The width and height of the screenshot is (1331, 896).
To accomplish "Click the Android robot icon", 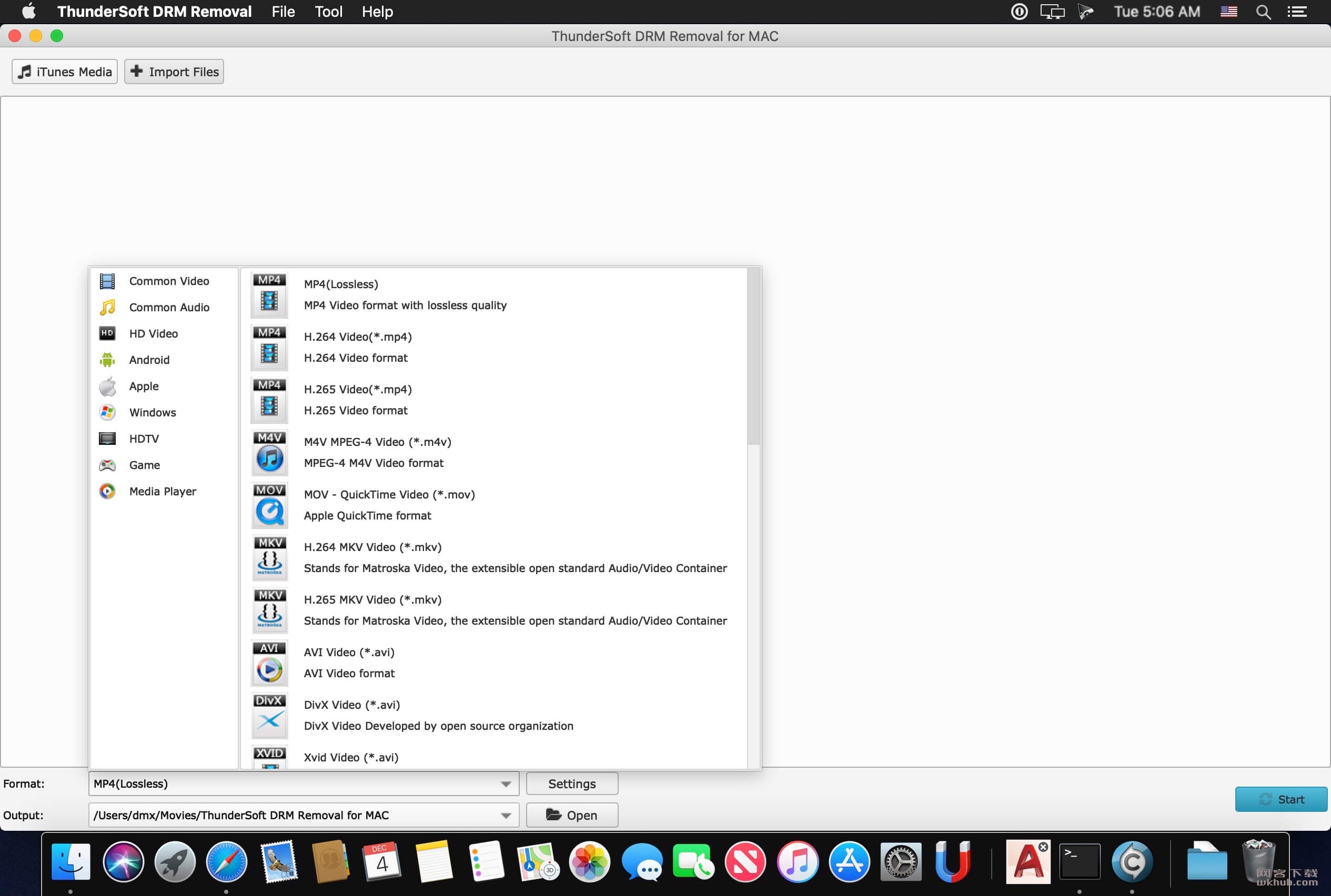I will tap(107, 360).
